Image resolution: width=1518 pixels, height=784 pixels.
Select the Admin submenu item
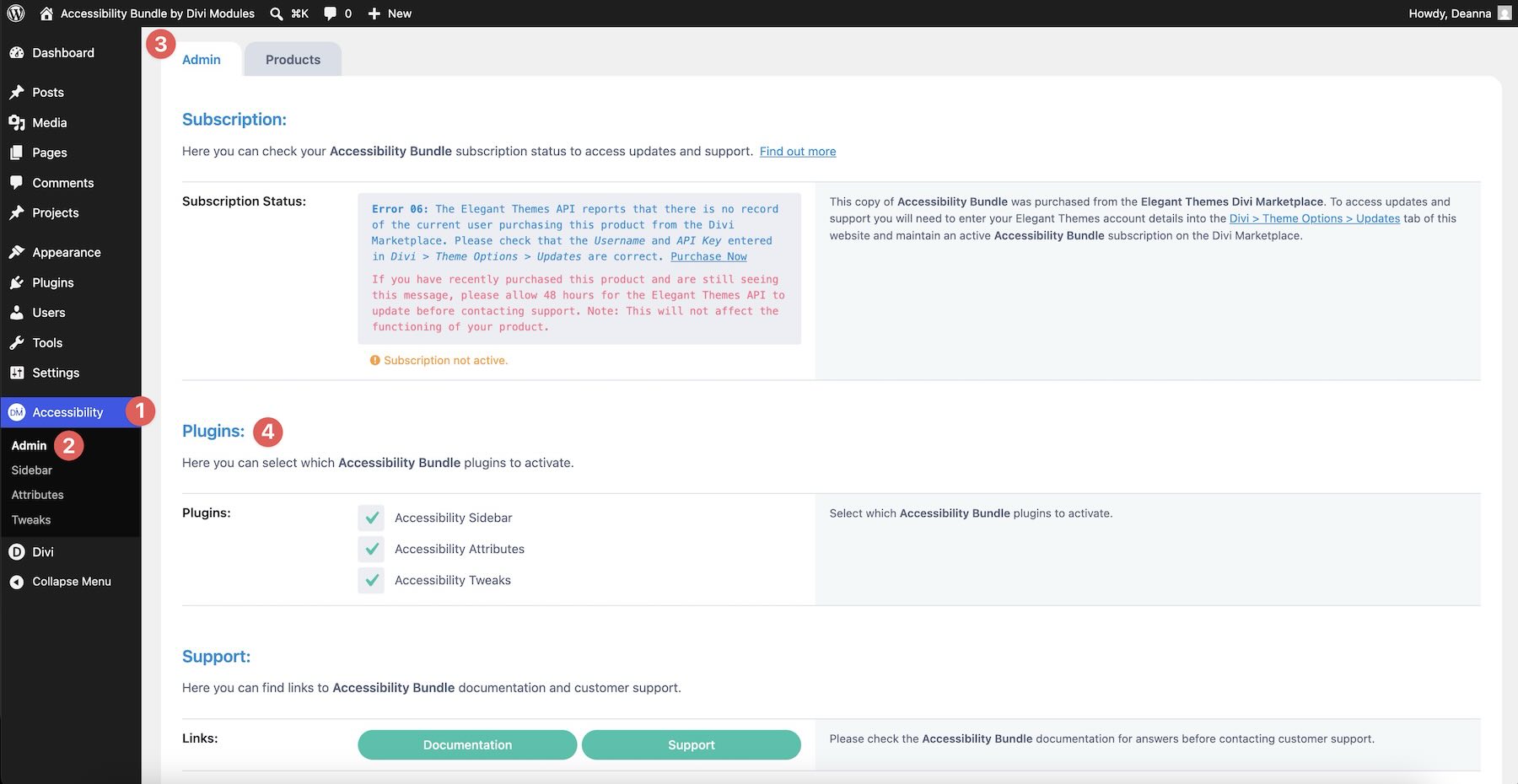(x=30, y=445)
